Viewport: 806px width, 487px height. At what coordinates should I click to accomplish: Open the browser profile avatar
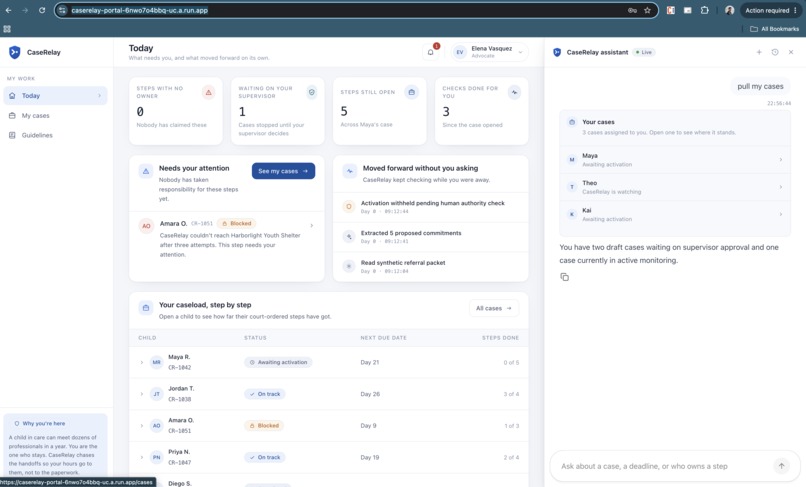[729, 10]
